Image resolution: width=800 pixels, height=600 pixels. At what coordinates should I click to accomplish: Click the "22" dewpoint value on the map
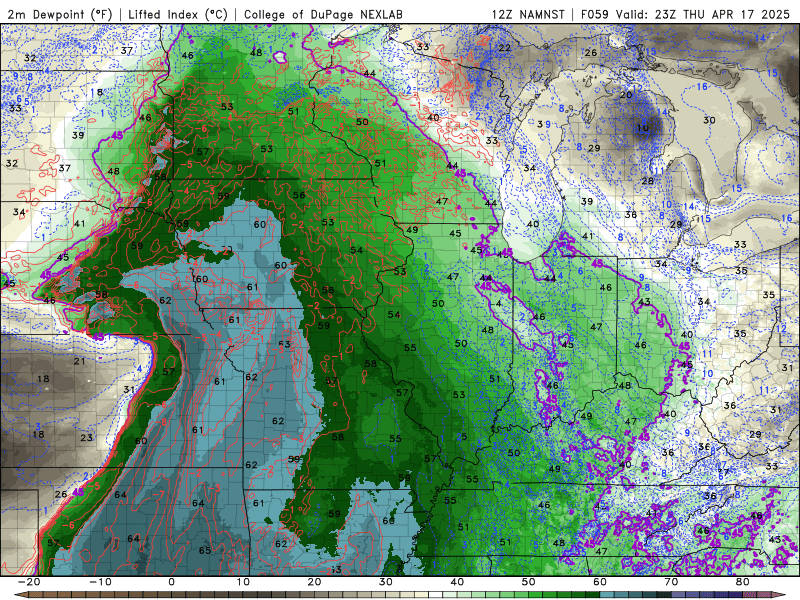[505, 48]
